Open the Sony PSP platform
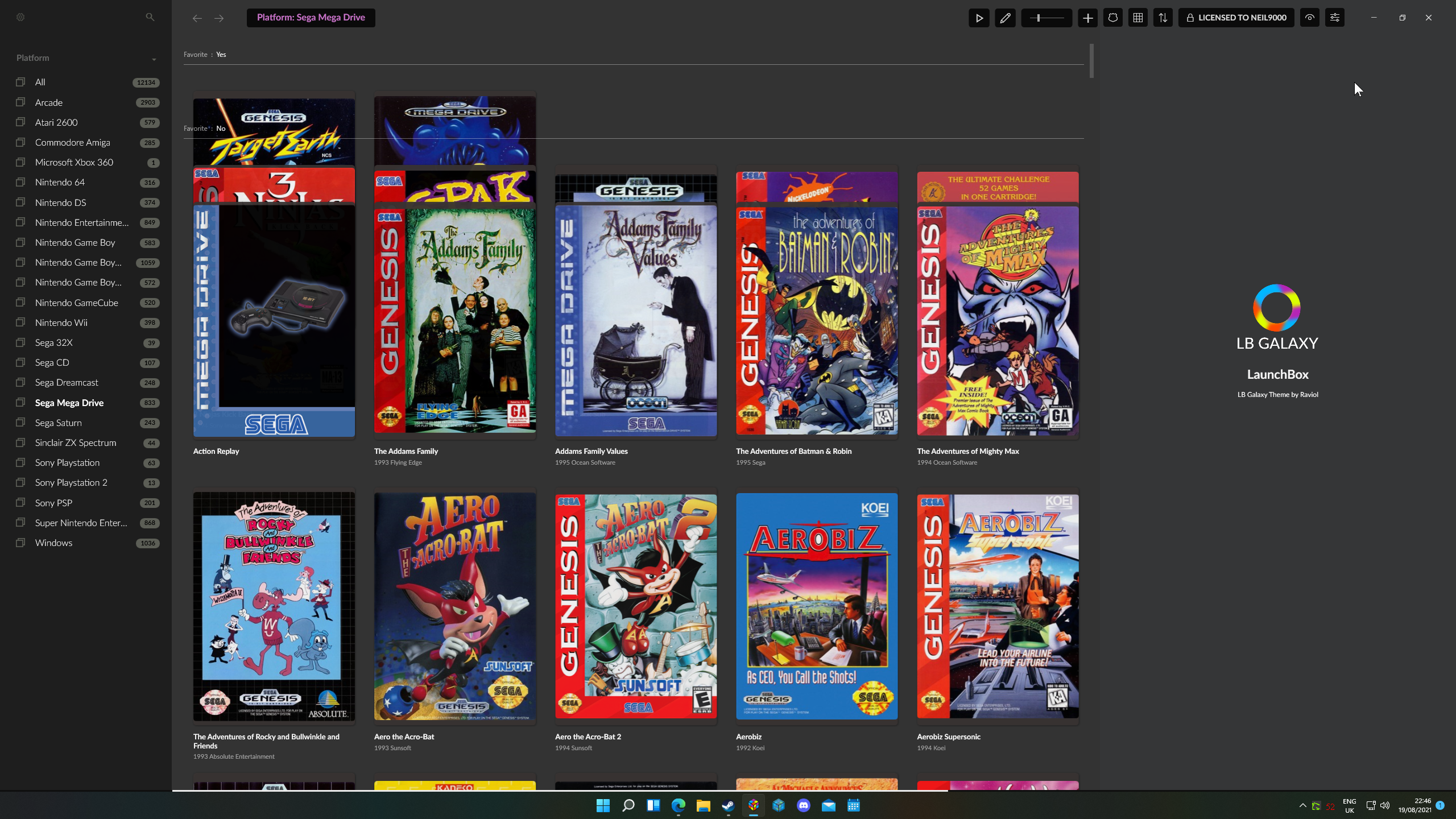 tap(88, 503)
